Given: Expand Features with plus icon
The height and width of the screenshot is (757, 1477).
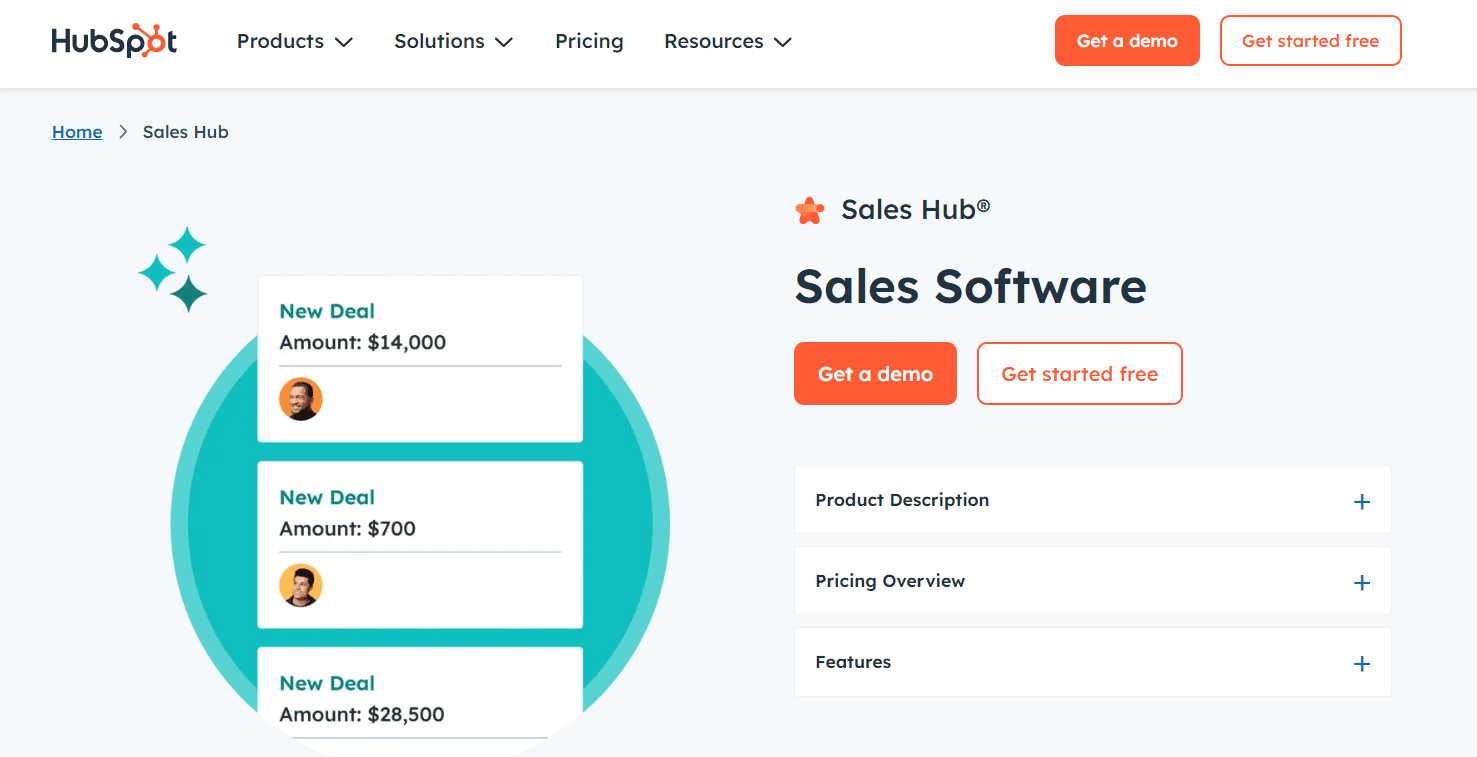Looking at the screenshot, I should click(x=1361, y=664).
